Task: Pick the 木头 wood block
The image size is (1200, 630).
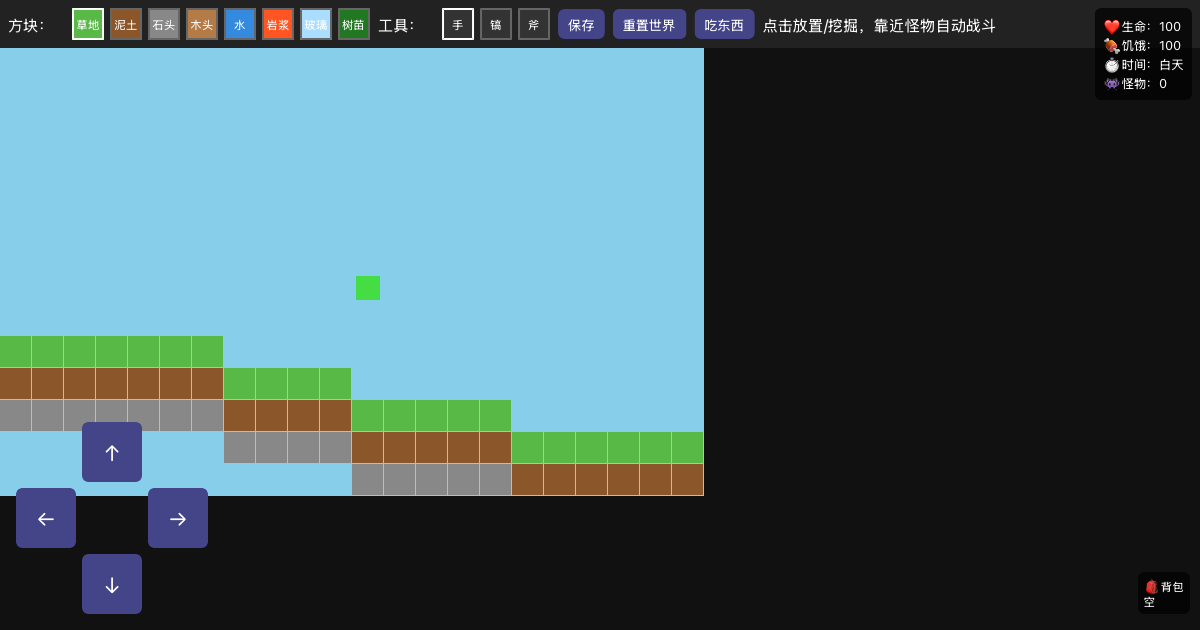Action: pos(202,24)
